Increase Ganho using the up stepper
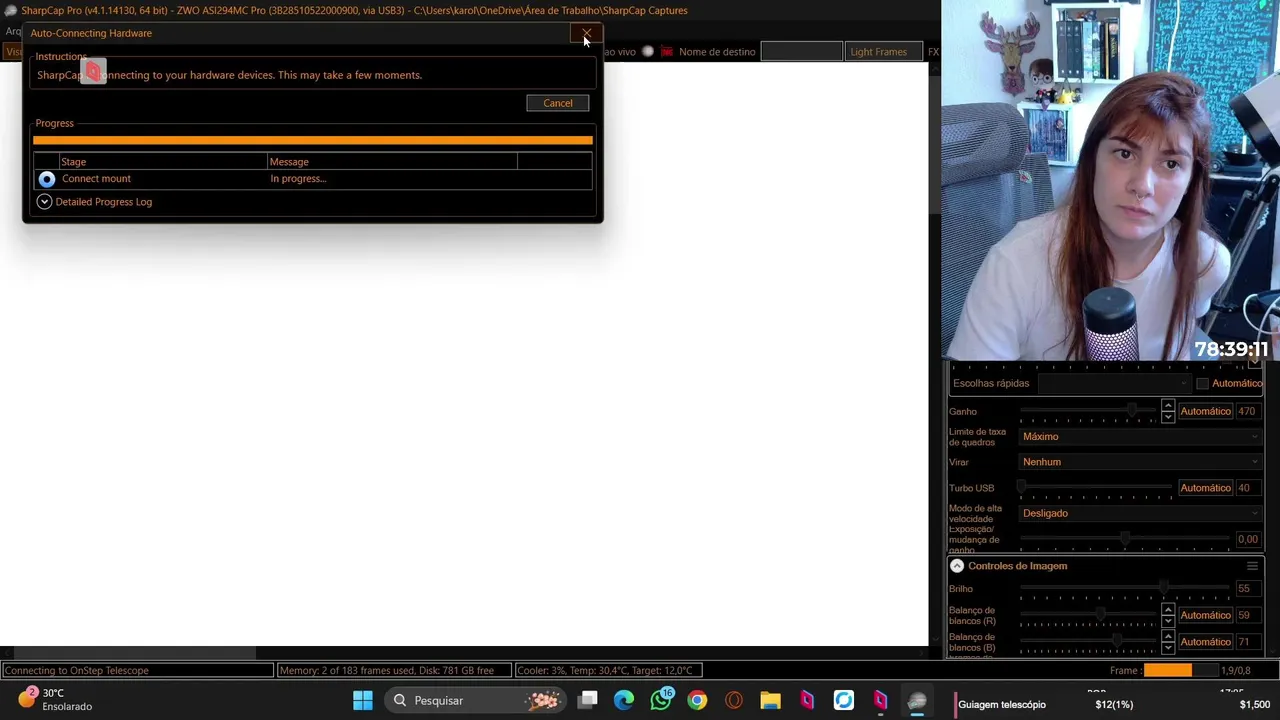Viewport: 1280px width, 720px height. click(x=1167, y=406)
